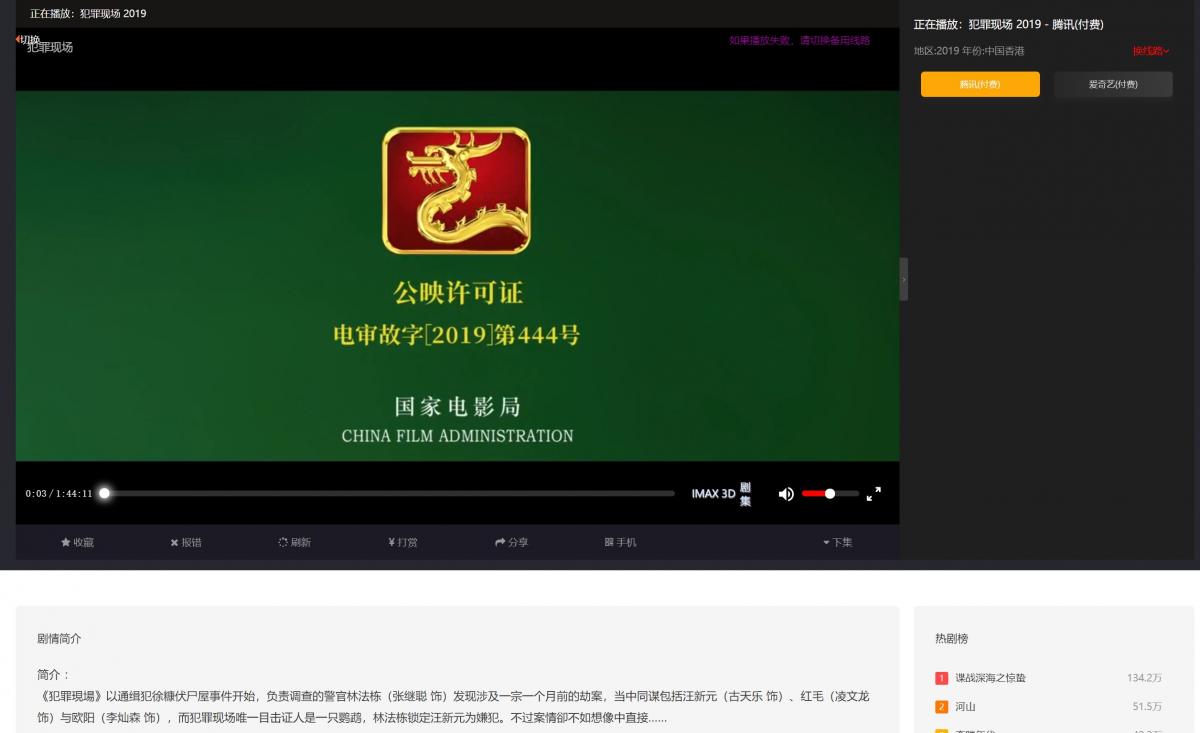Open the 剧集 episode list in player
The height and width of the screenshot is (733, 1200).
pyautogui.click(x=745, y=494)
